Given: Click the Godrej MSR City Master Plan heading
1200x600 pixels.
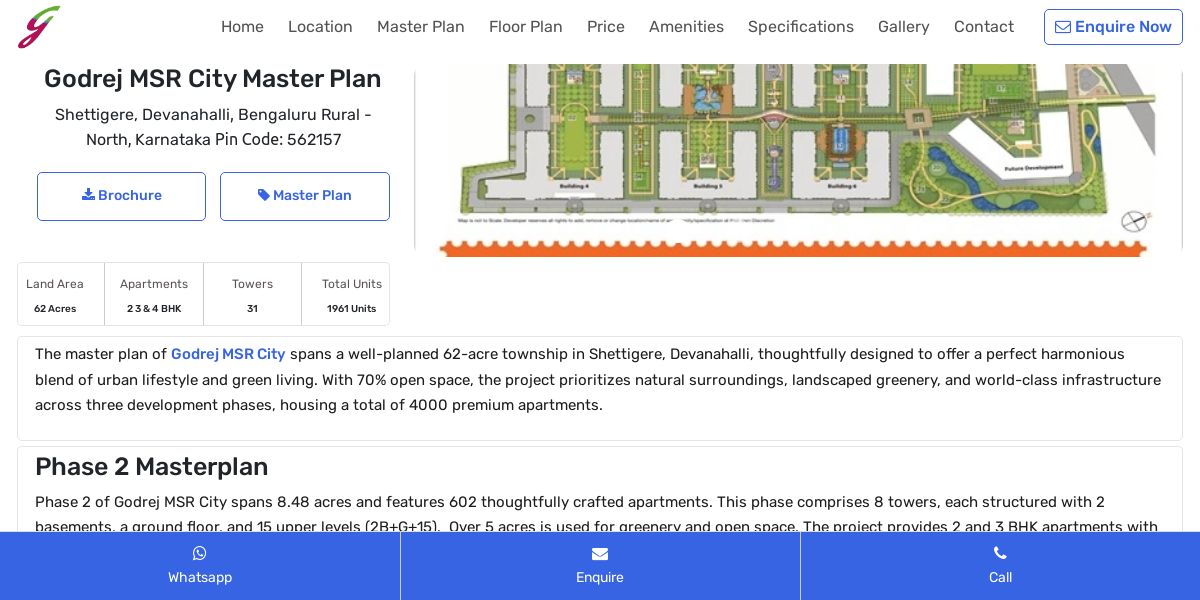Looking at the screenshot, I should 213,78.
